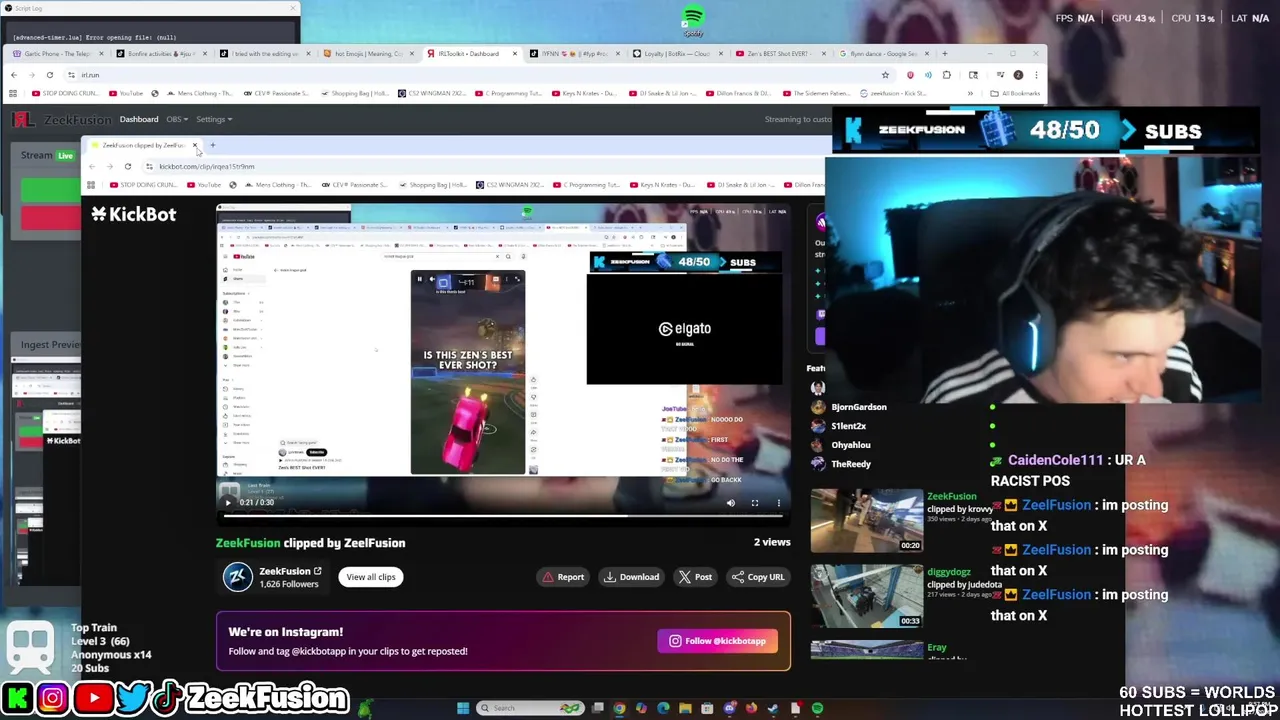1280x720 pixels.
Task: Open the diggydogz clip thumbnail
Action: point(867,596)
